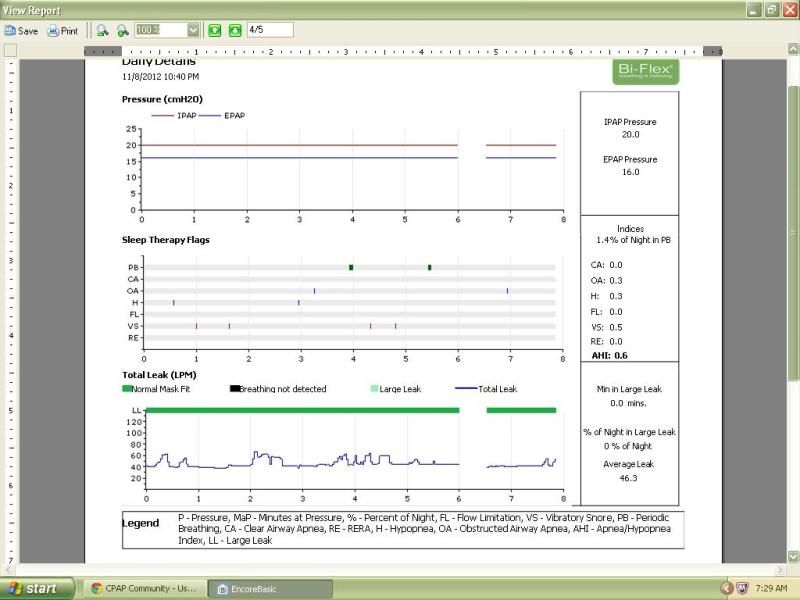Select the 100 % zoom text field

coord(161,30)
